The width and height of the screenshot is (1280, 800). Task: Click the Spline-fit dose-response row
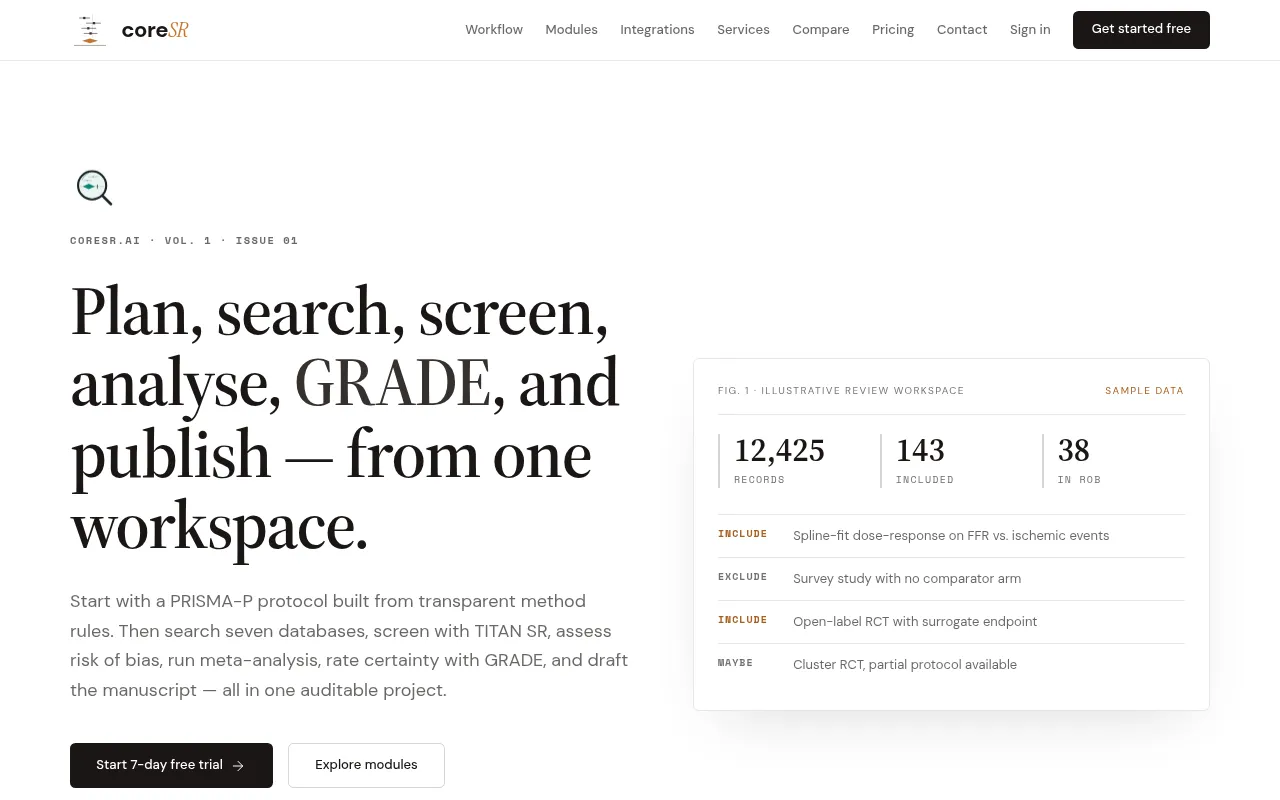(951, 536)
